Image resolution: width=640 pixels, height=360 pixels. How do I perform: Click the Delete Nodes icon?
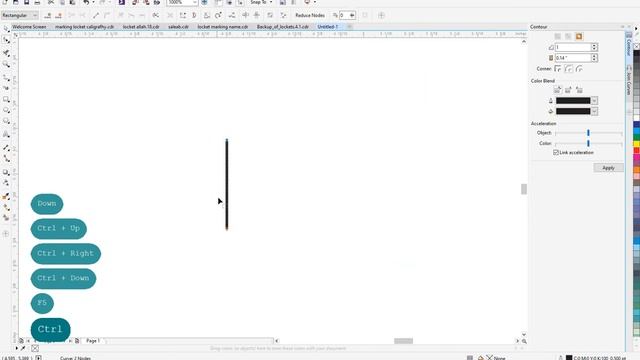pos(58,16)
